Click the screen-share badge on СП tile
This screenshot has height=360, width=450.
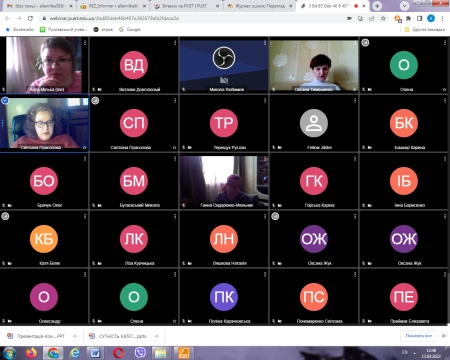[x=95, y=100]
